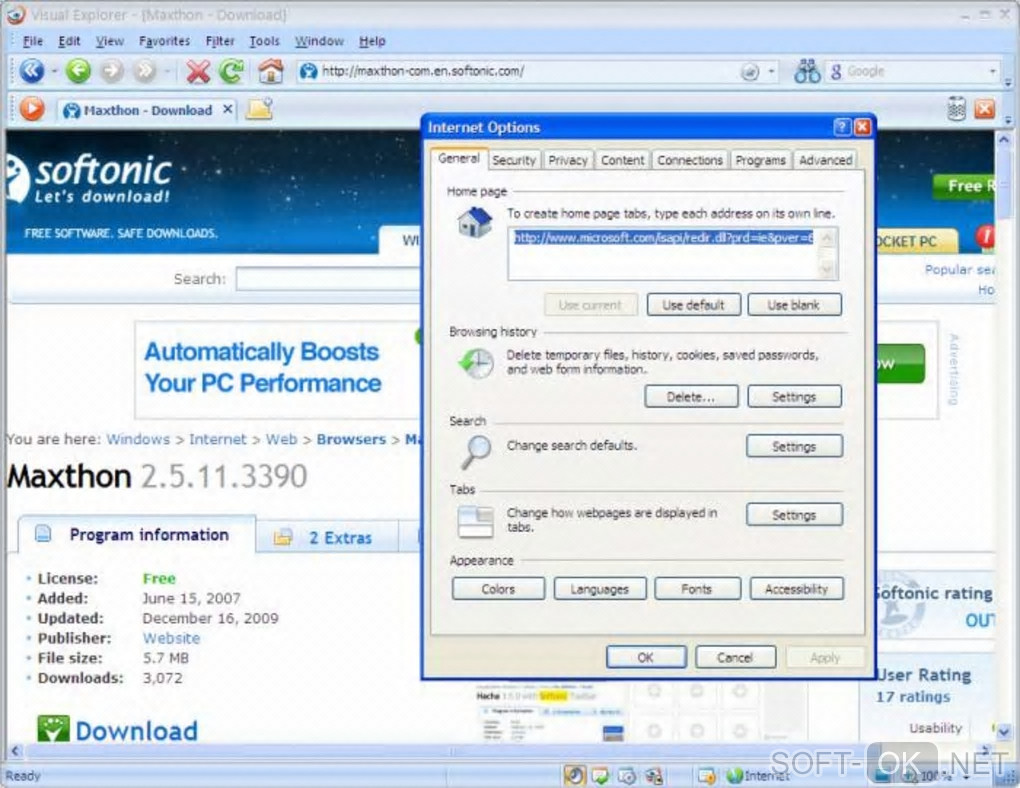Refresh the page with the green arrows icon
This screenshot has height=788, width=1020.
232,72
